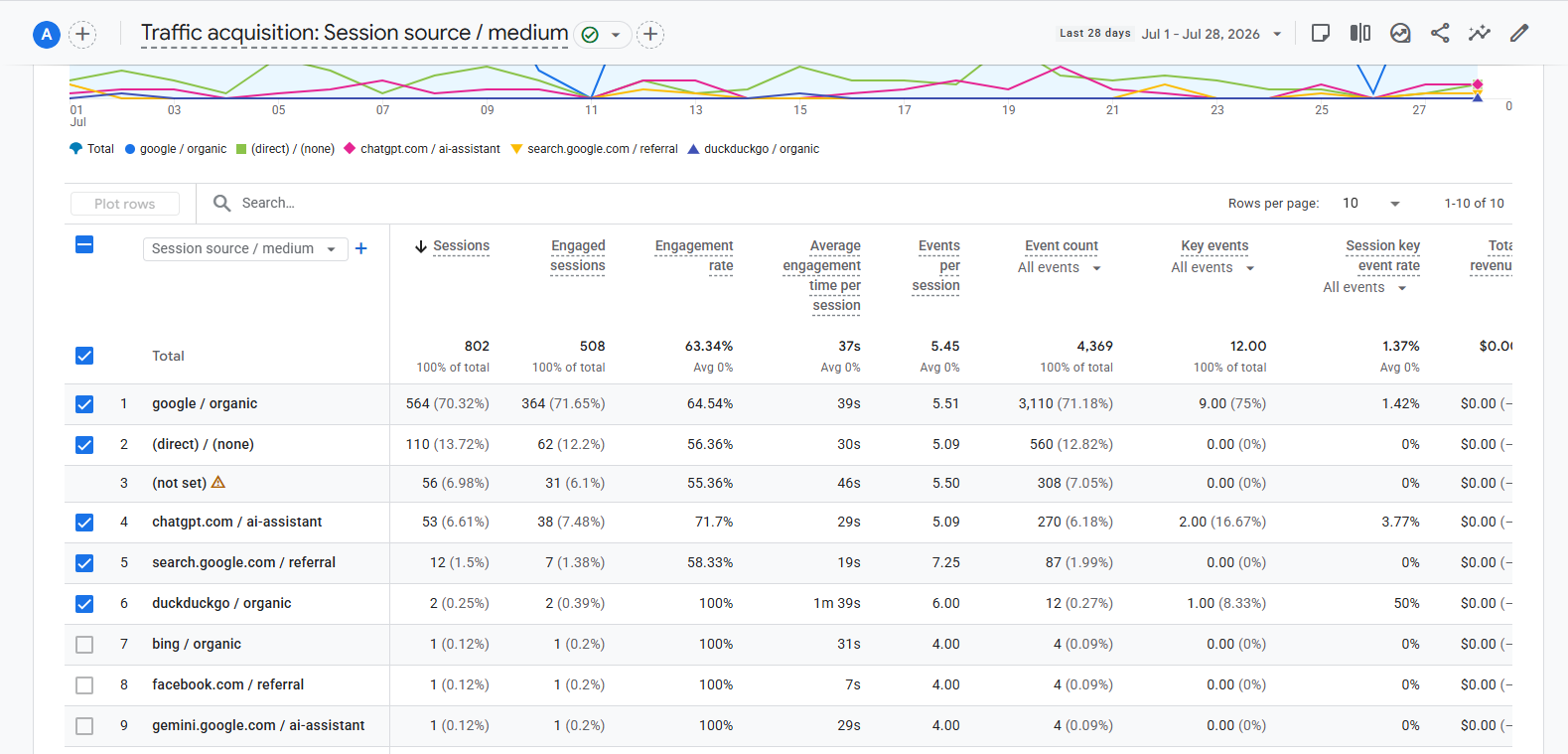
Task: Uncheck the chatgpt.com / ai-assistant checkbox
Action: click(84, 523)
